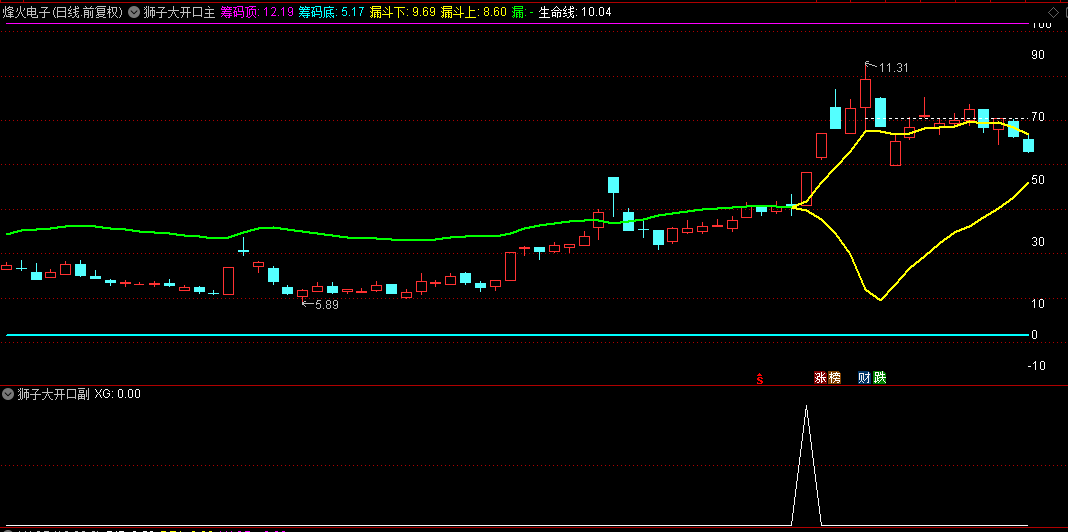Select the 漏斗上: 8.60 readout

[473, 12]
